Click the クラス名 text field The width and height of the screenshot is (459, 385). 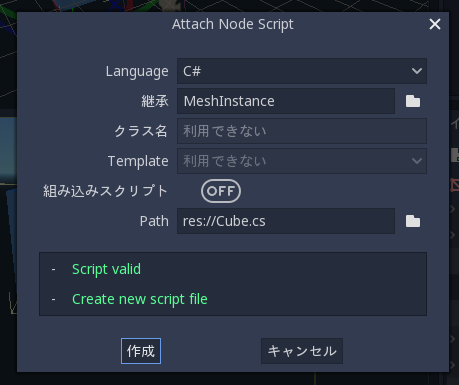[302, 131]
